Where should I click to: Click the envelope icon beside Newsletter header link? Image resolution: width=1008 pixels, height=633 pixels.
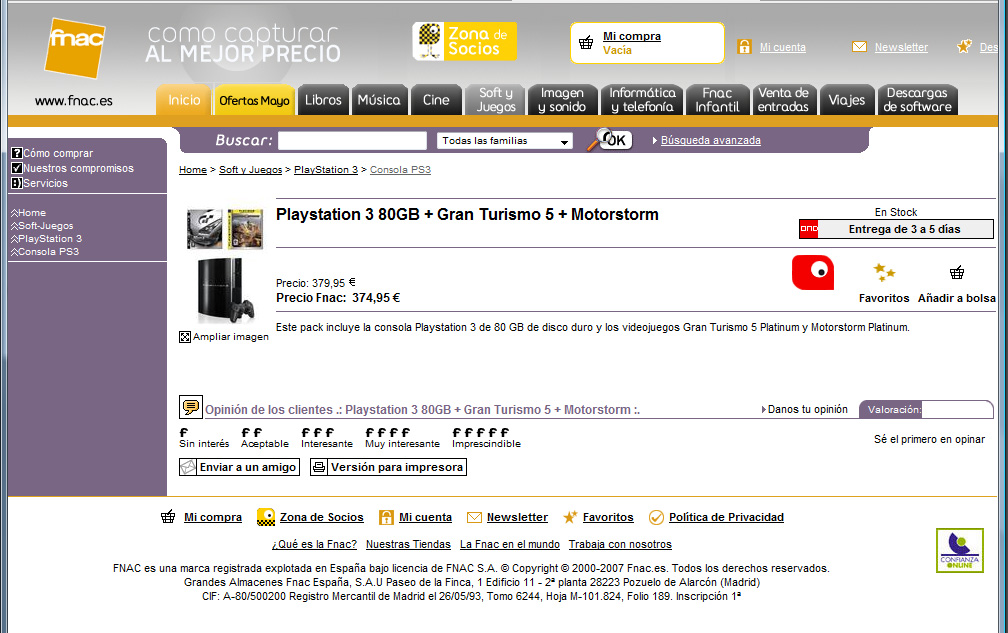click(860, 47)
